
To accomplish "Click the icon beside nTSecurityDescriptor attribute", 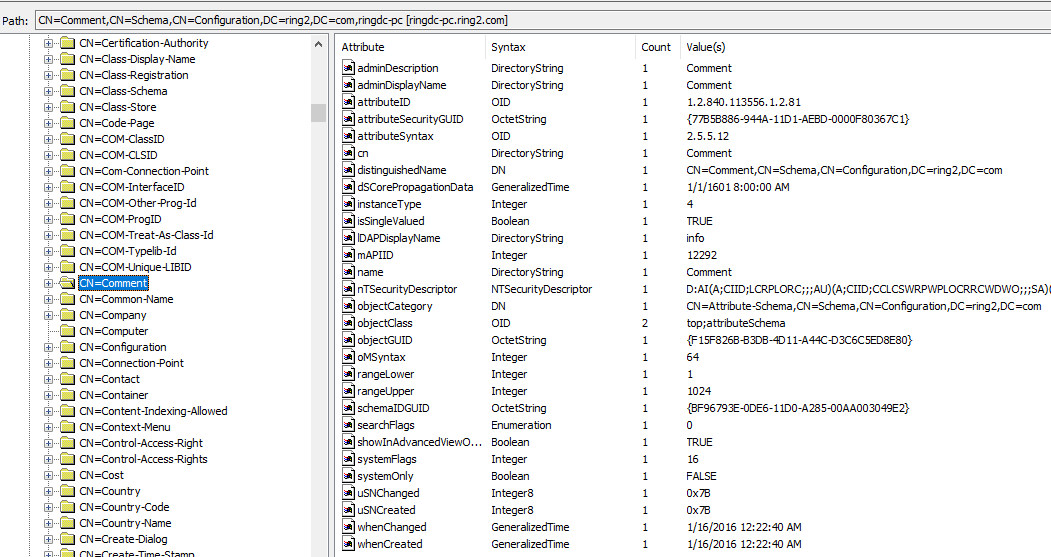I will pyautogui.click(x=349, y=290).
